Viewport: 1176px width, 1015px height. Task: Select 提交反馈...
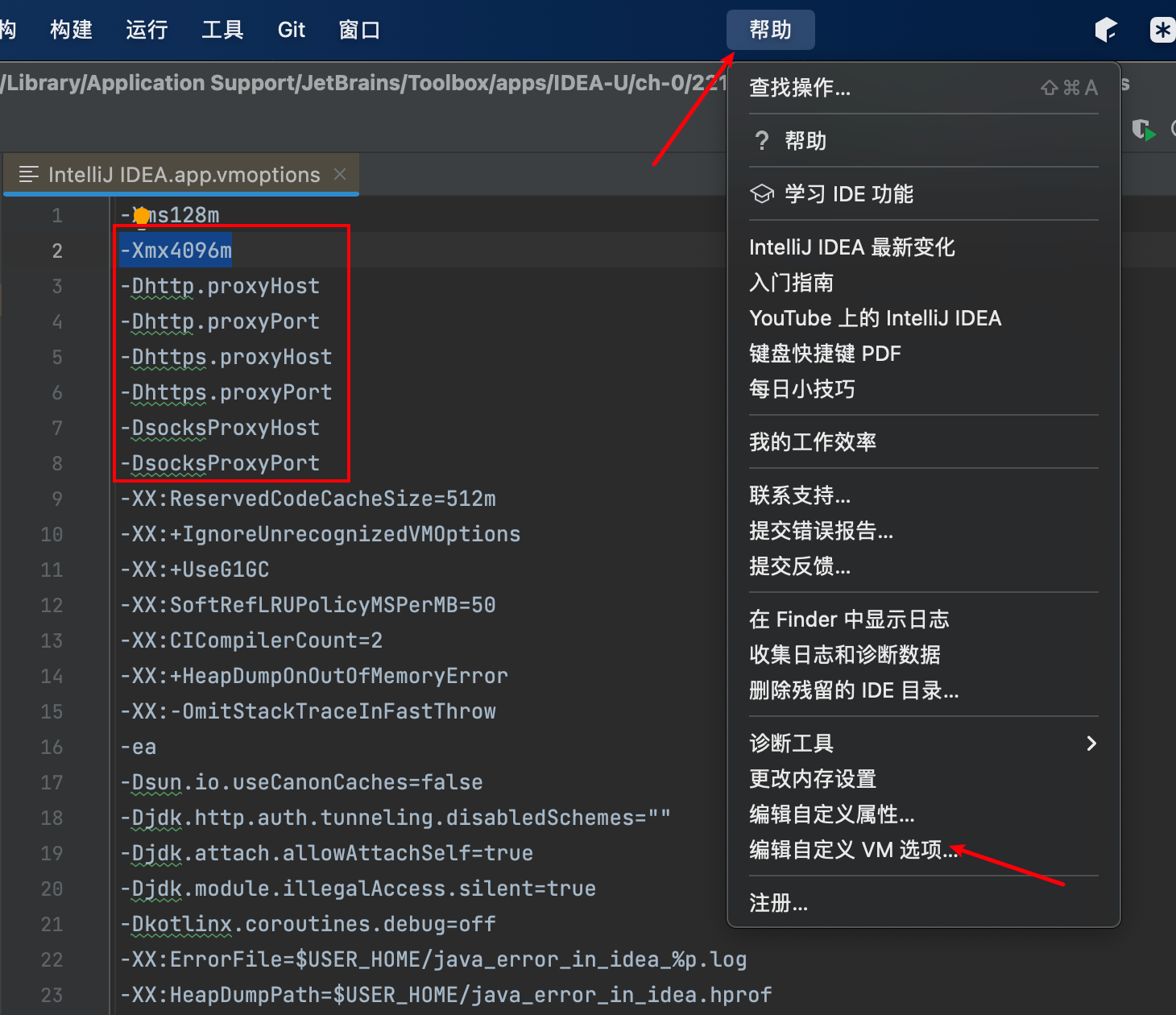[924, 566]
